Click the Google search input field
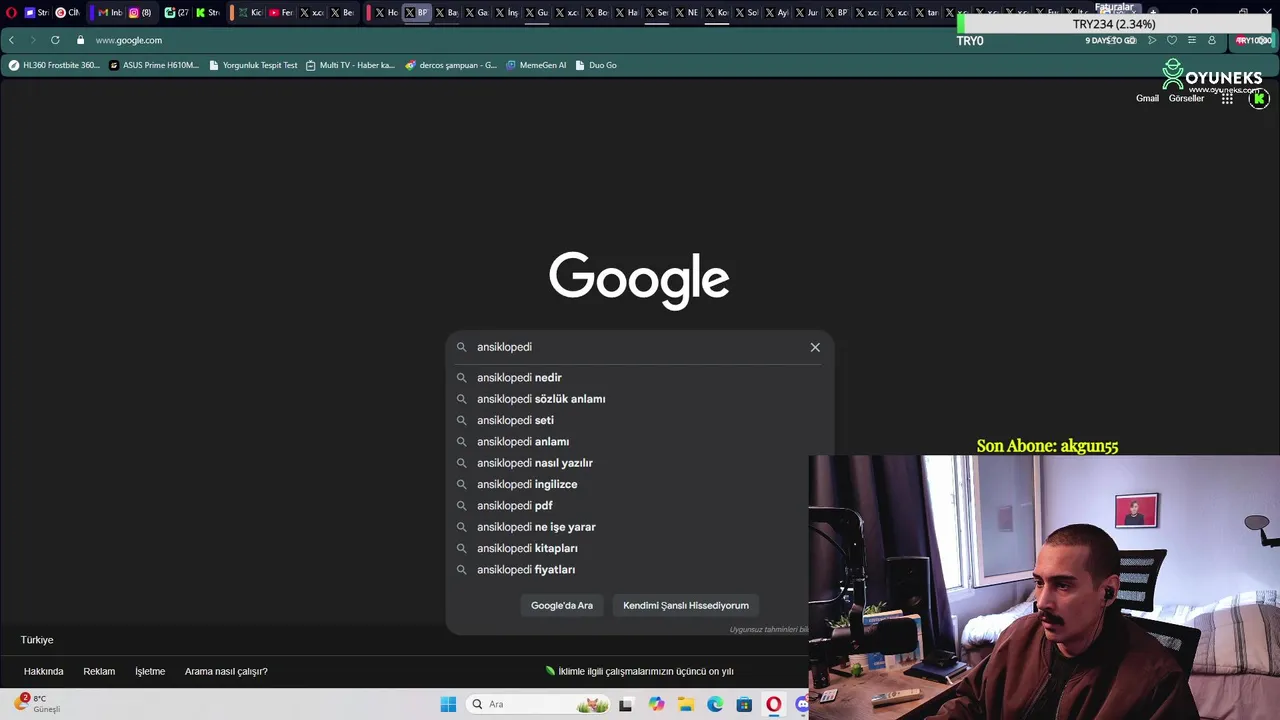This screenshot has width=1280, height=720. pos(640,347)
